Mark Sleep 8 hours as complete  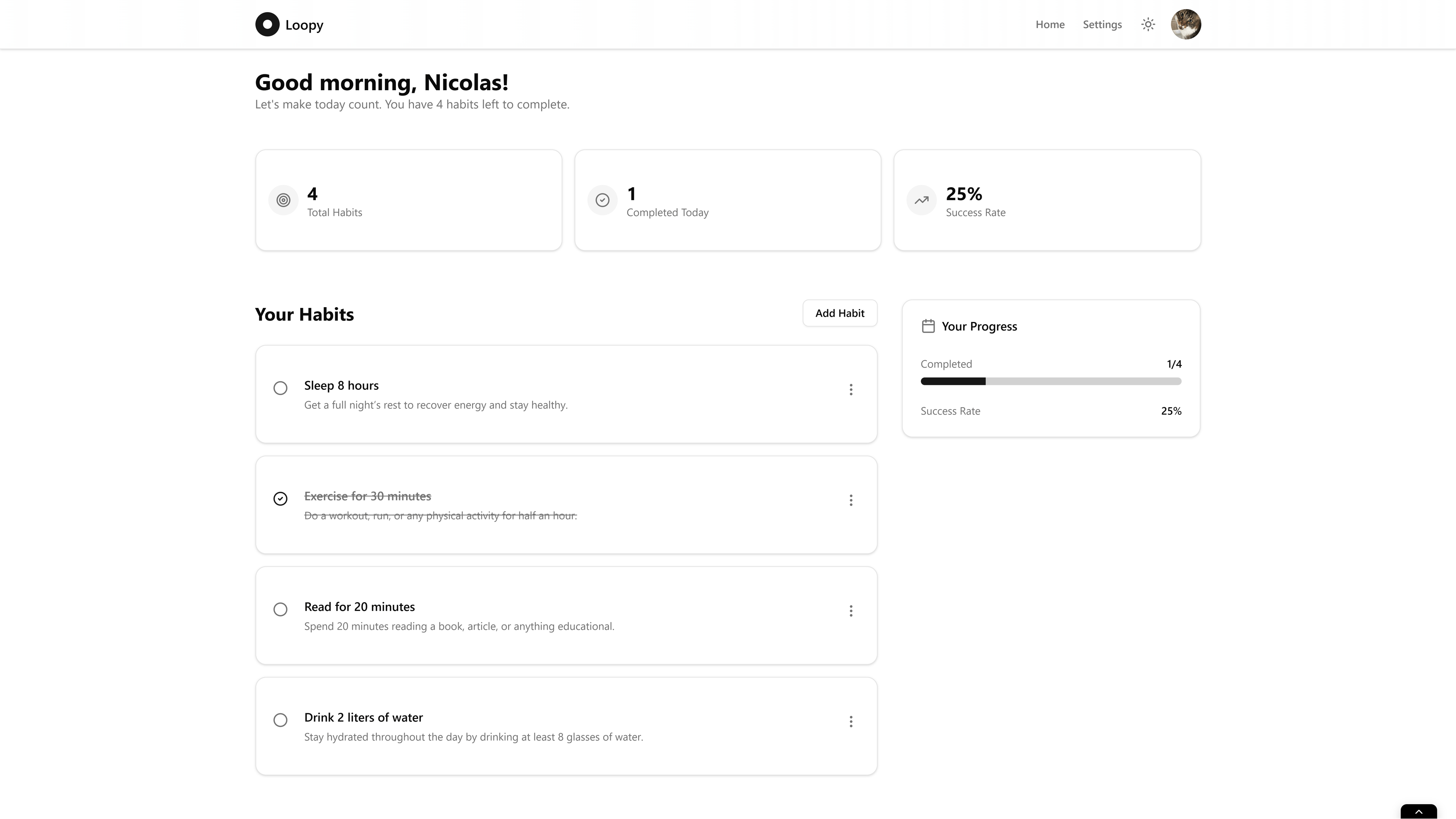tap(280, 388)
